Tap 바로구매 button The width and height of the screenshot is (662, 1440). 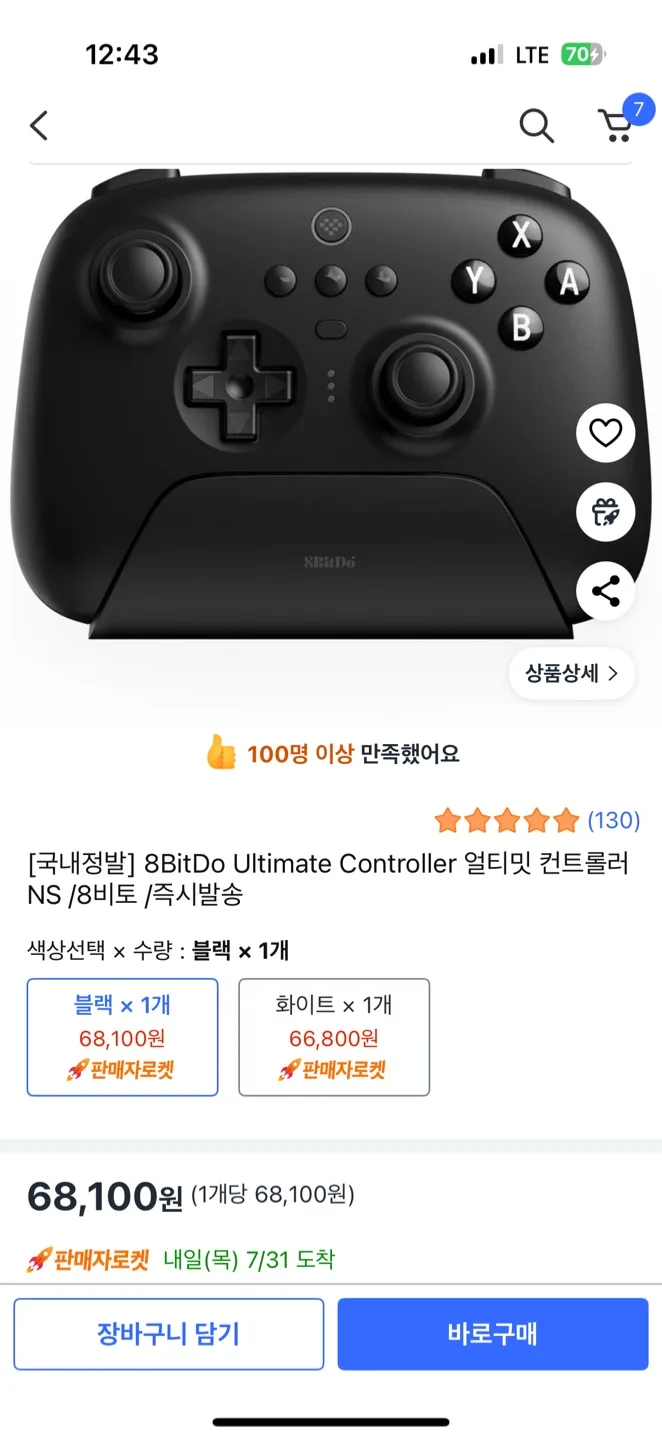493,1334
